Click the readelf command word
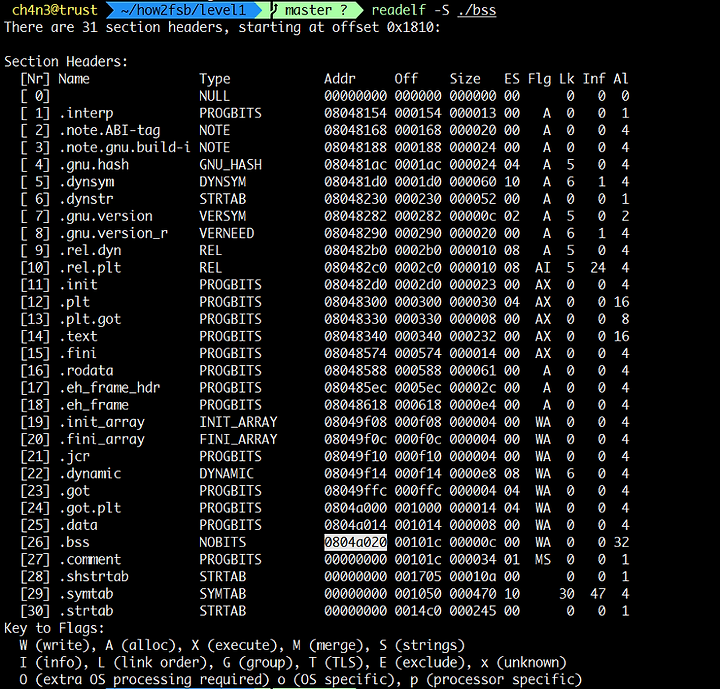 pos(399,10)
